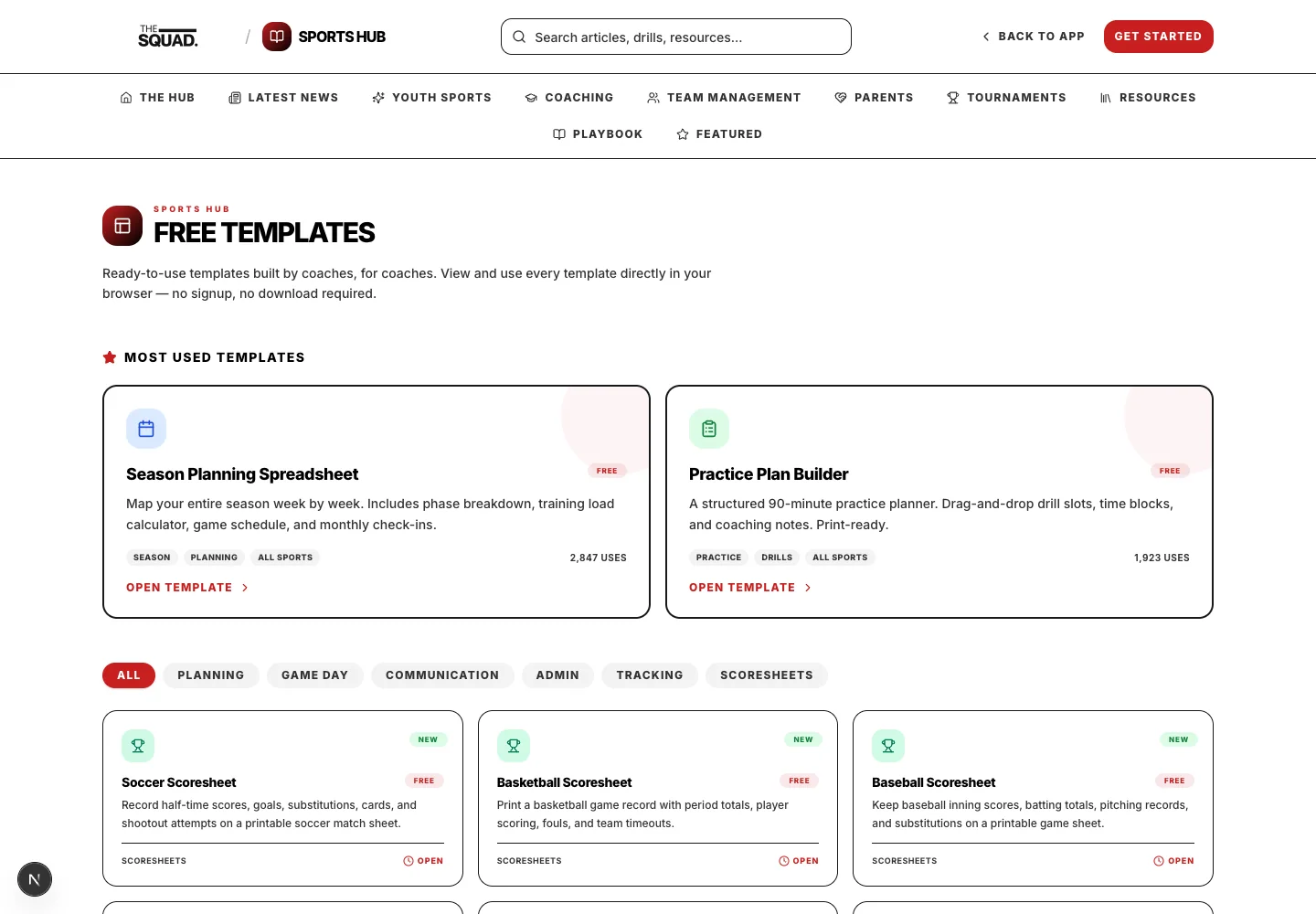Go to Parents section
This screenshot has width=1316, height=914.
pos(874,98)
